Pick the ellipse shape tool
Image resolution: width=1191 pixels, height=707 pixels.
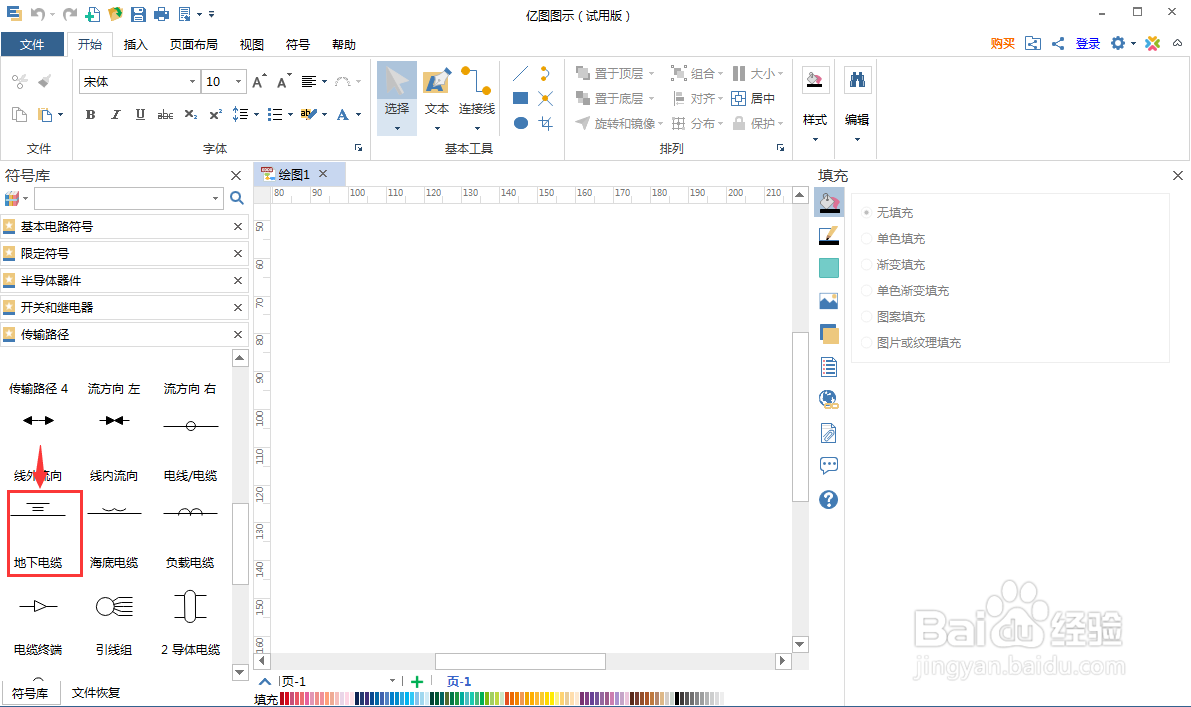(520, 123)
